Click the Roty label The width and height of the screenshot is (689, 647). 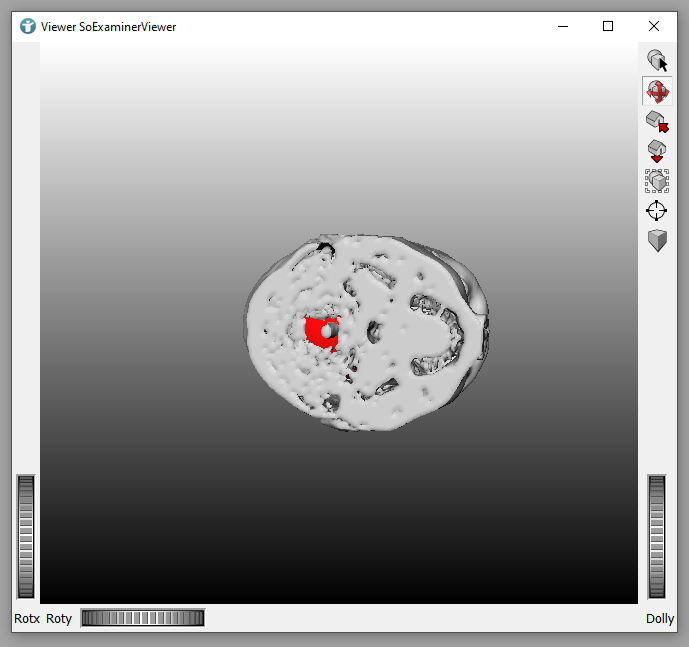coord(59,619)
